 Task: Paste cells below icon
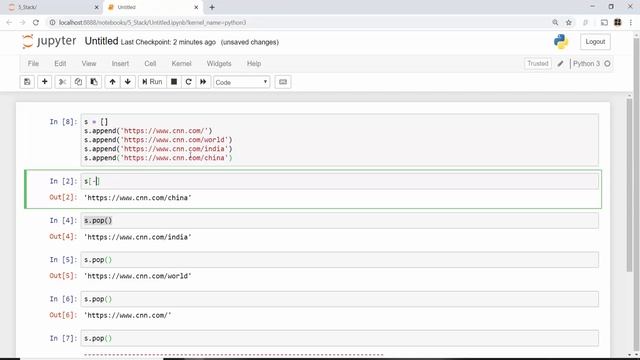tap(94, 82)
